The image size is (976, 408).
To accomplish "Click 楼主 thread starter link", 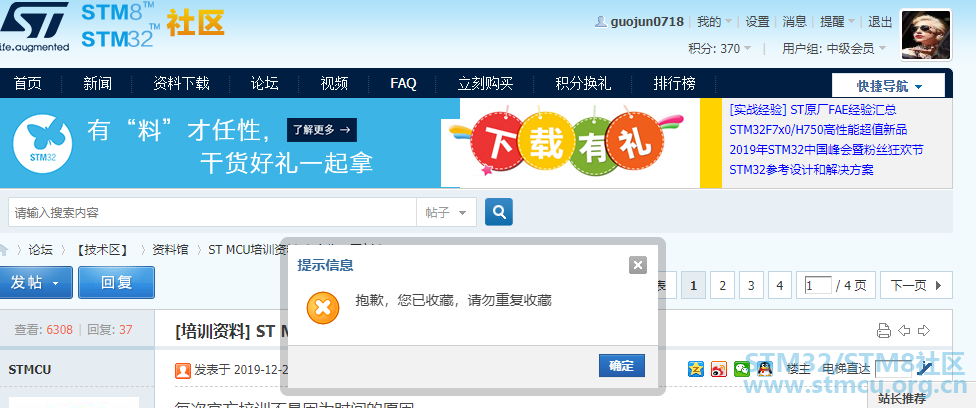I will tap(799, 369).
